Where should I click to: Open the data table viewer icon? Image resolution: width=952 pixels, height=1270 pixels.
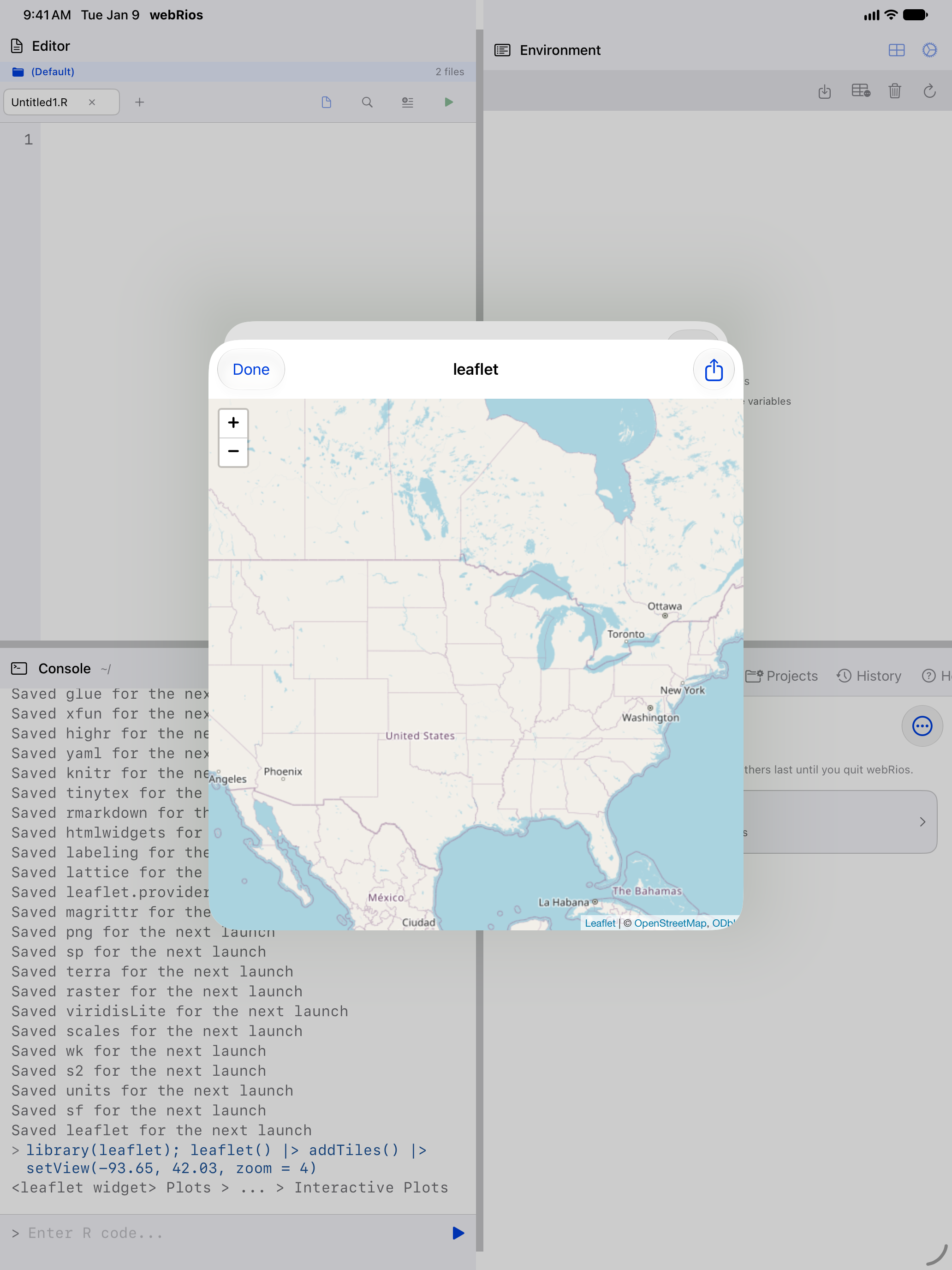click(861, 91)
